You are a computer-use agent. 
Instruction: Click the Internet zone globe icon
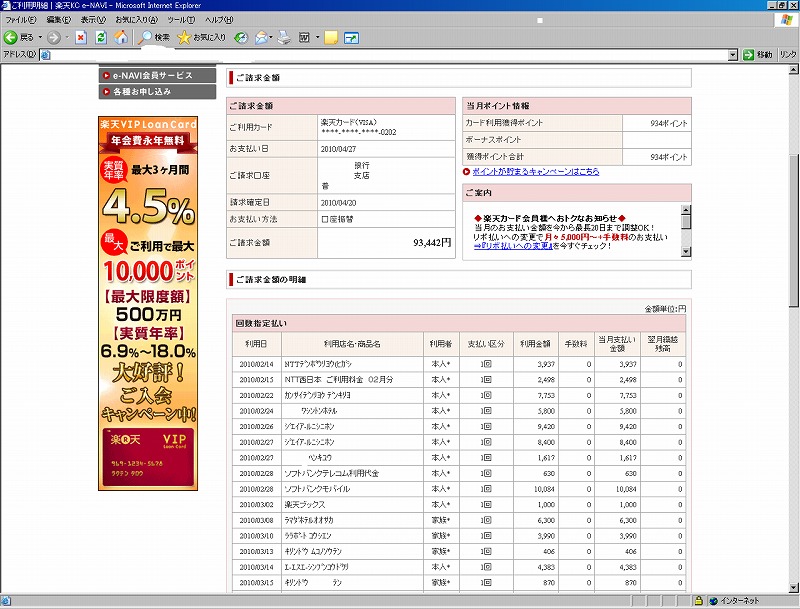click(714, 601)
